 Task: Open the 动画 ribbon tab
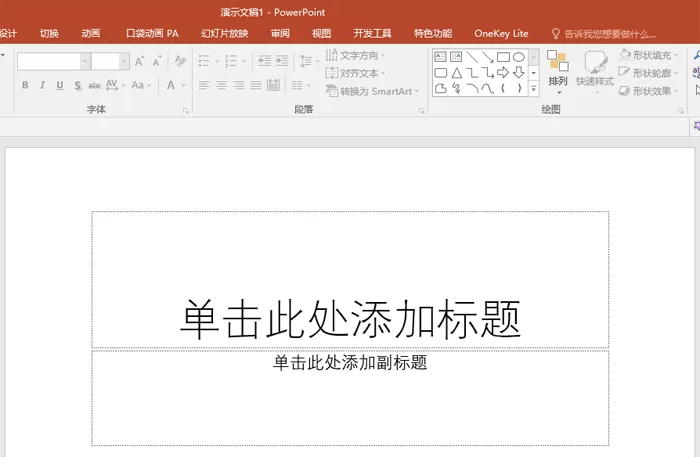click(x=91, y=33)
